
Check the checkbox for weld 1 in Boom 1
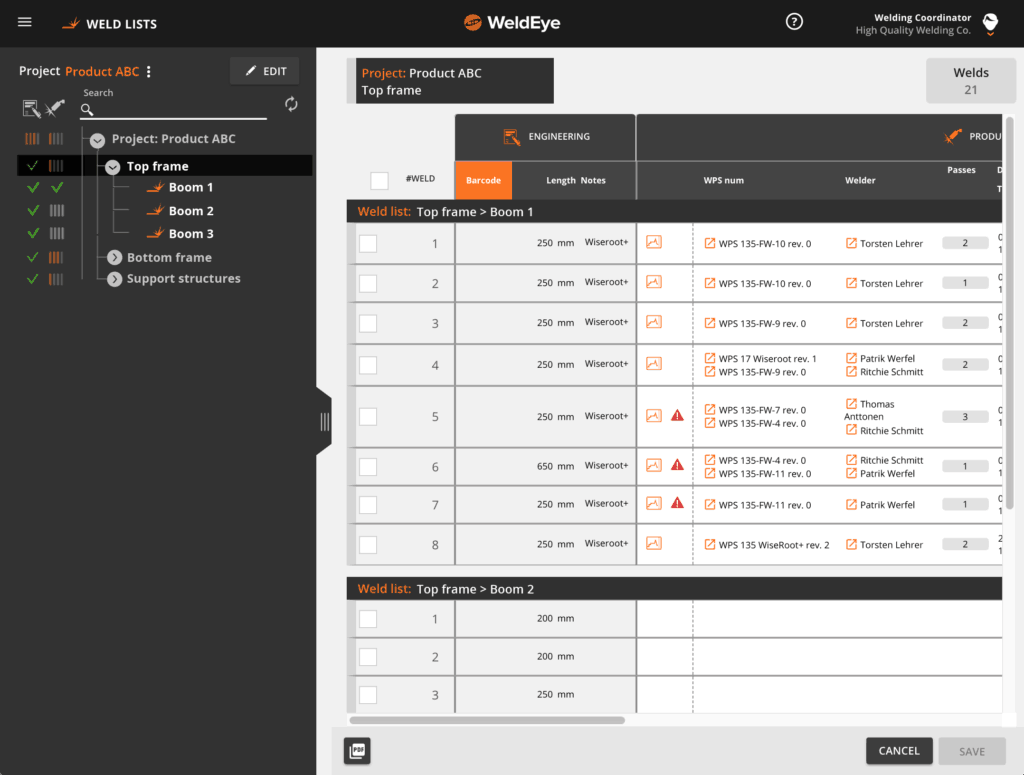click(367, 242)
